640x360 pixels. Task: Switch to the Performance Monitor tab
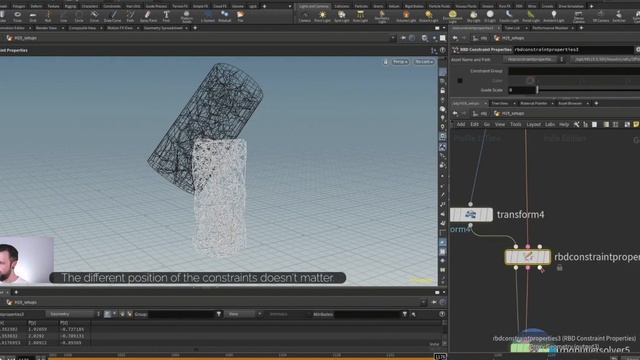[550, 28]
